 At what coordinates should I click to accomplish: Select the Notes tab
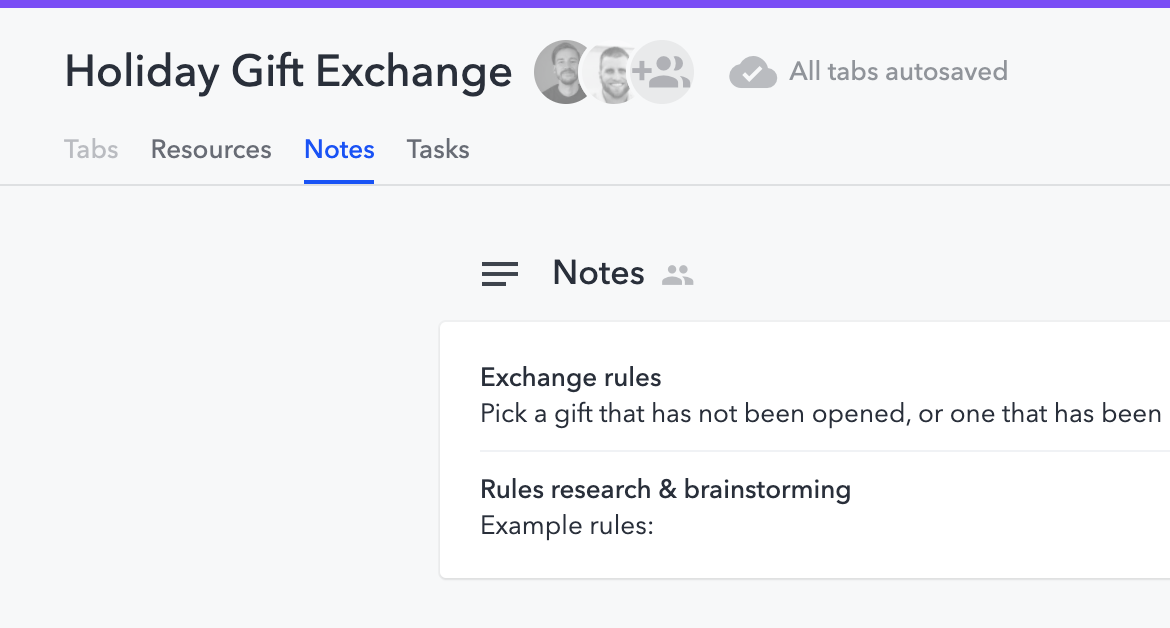pyautogui.click(x=339, y=150)
